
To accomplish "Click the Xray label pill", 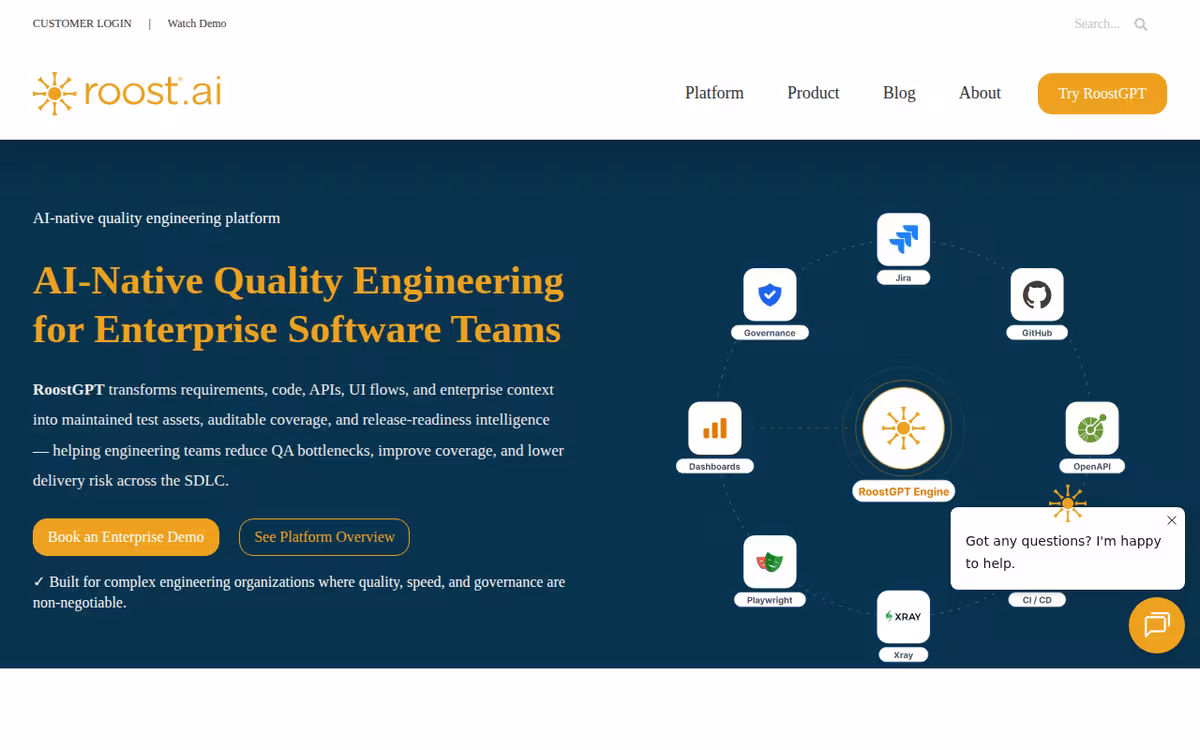I will click(x=903, y=655).
